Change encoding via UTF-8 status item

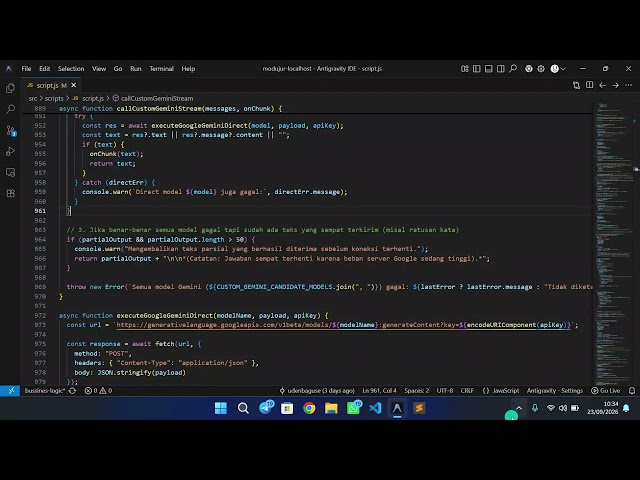coord(444,391)
